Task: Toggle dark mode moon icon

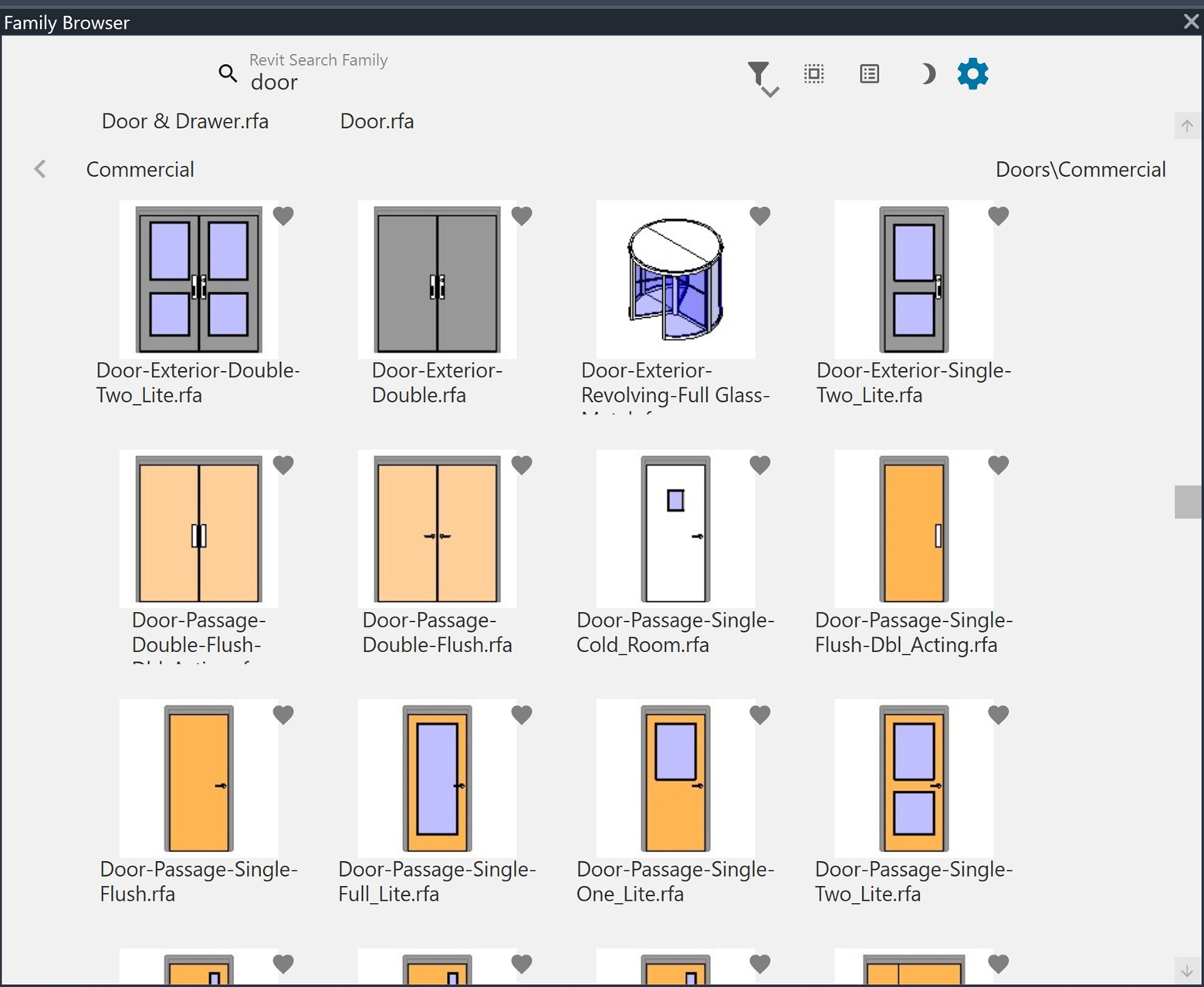Action: 928,74
